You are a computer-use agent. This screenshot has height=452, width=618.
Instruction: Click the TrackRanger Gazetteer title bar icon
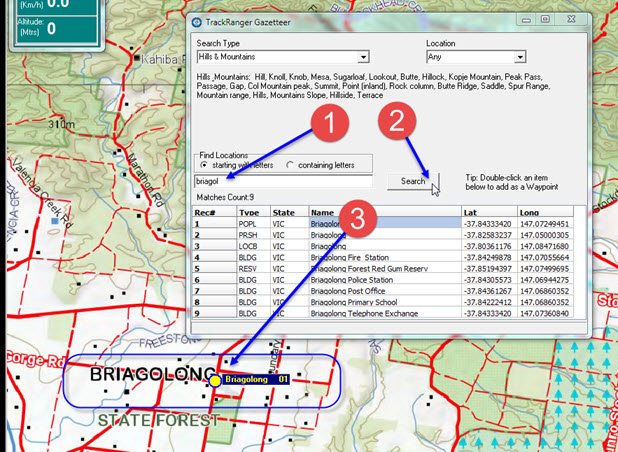click(x=197, y=22)
